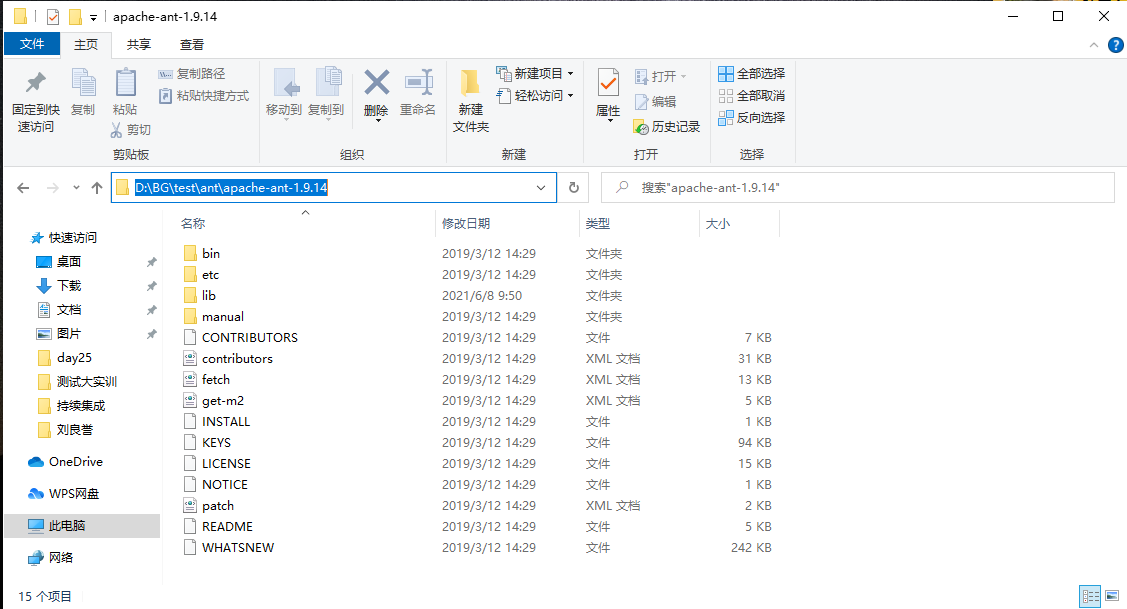Open New item (新建项目) dropdown
The image size is (1127, 609).
click(x=535, y=73)
